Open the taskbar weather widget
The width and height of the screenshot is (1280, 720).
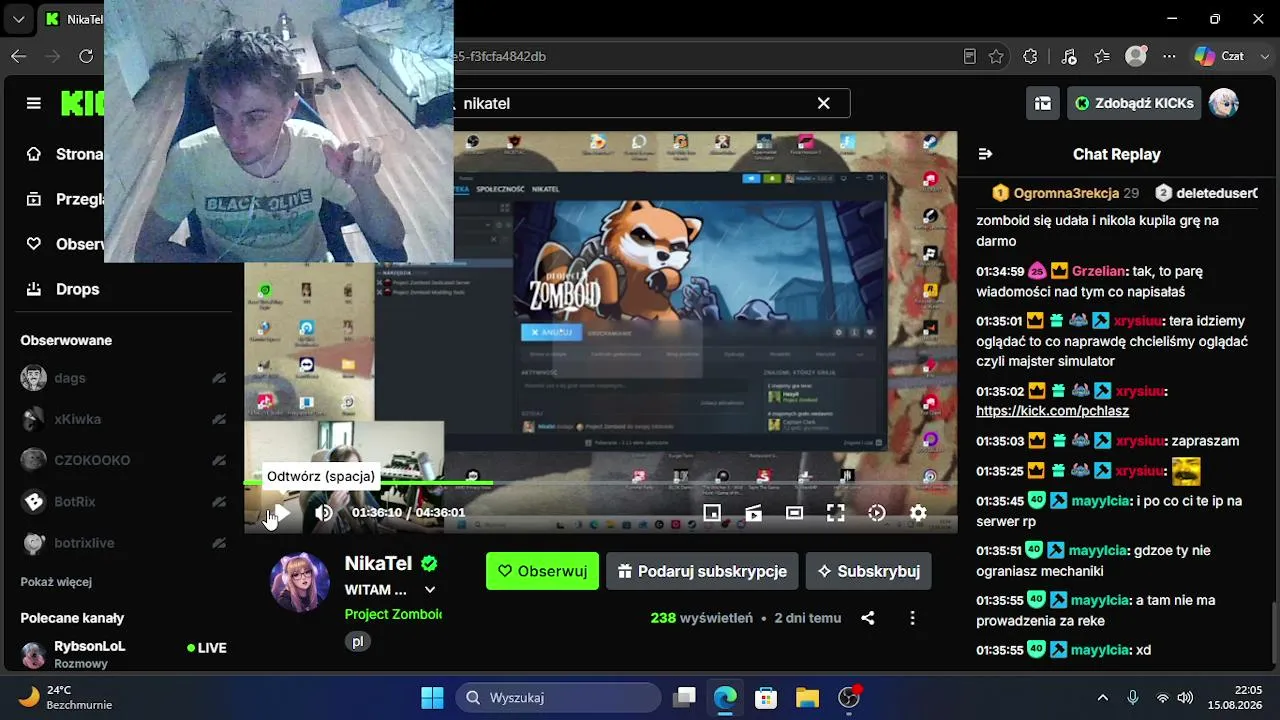(66, 697)
